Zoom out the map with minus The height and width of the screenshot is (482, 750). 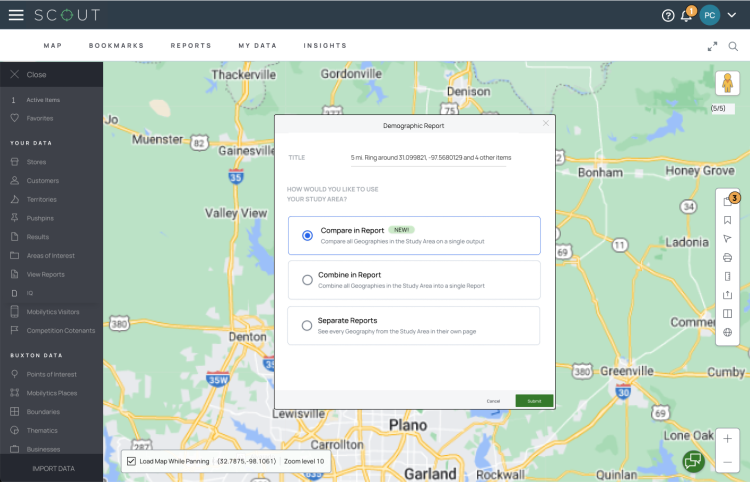point(728,462)
